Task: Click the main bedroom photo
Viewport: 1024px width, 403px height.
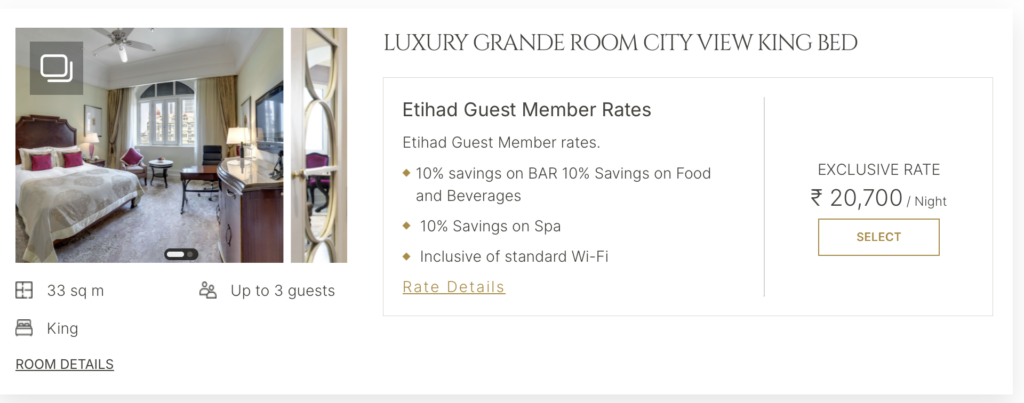Action: click(x=150, y=160)
